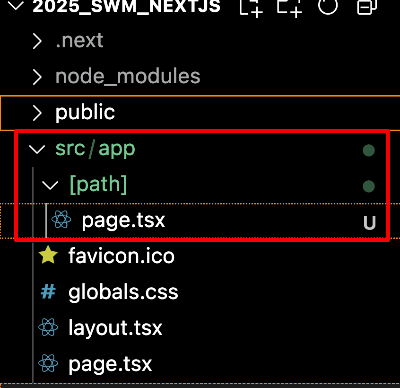Collapse the src/app folder chevron

point(37,149)
